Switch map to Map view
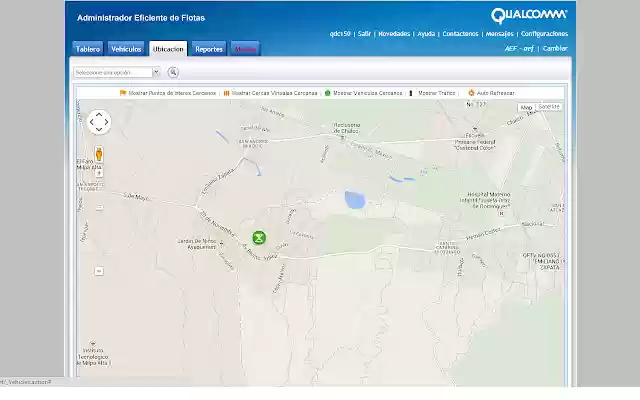 click(x=526, y=107)
